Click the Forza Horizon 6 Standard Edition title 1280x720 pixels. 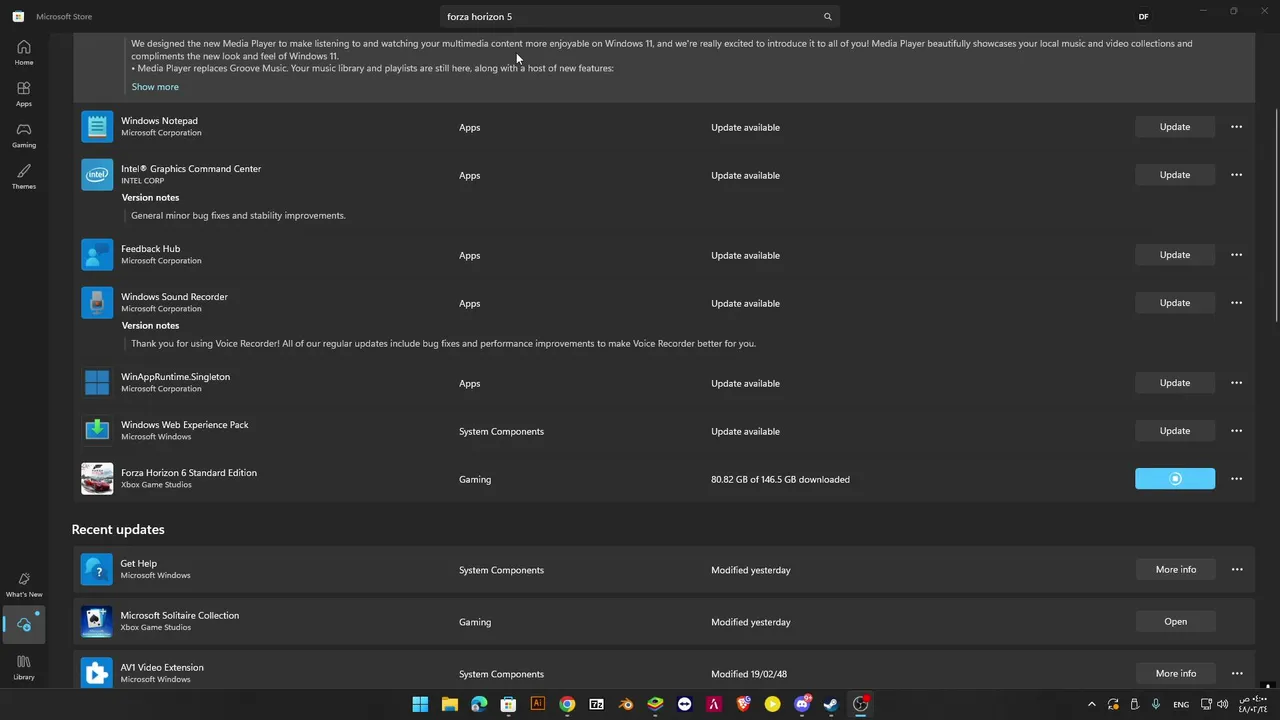point(189,473)
